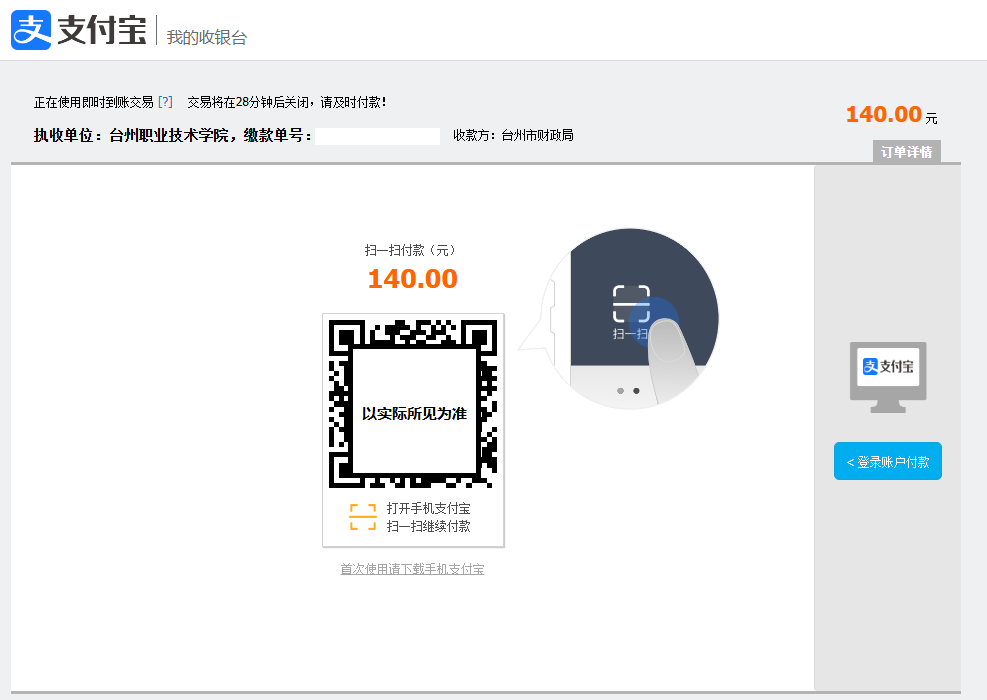Image resolution: width=987 pixels, height=700 pixels.
Task: Click the 28分钟 transaction closing notice
Action: 286,102
